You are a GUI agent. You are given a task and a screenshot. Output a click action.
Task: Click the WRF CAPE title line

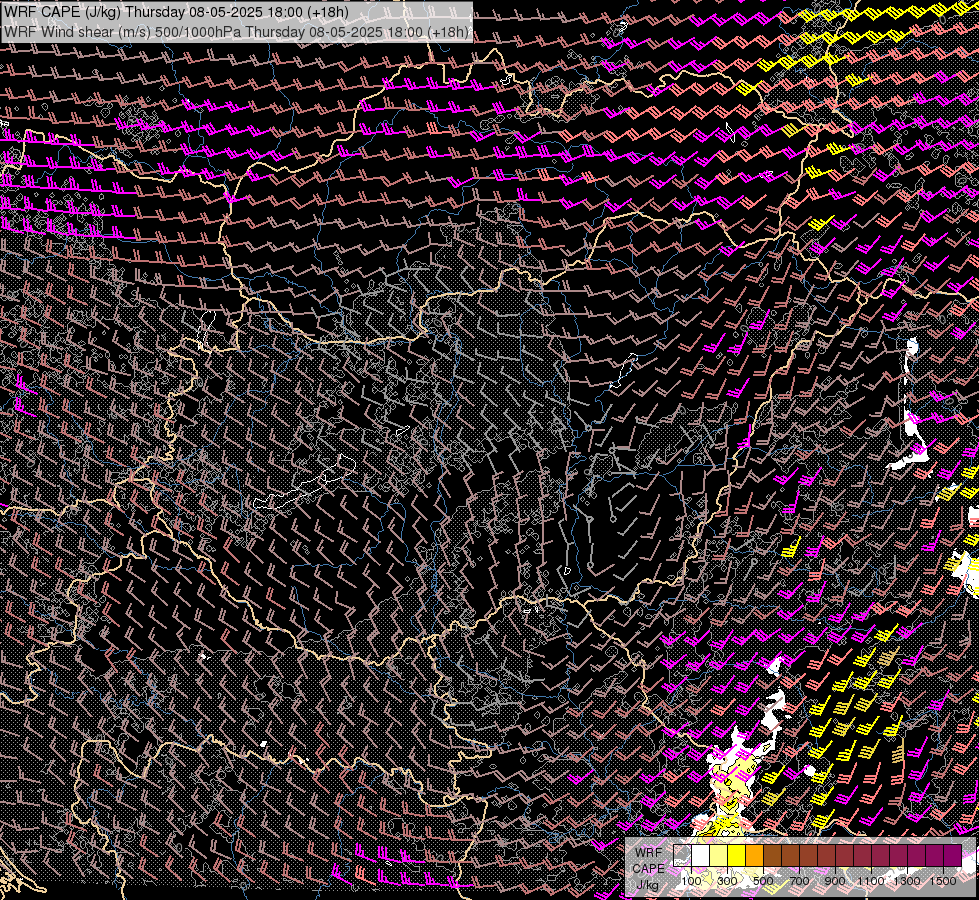177,12
